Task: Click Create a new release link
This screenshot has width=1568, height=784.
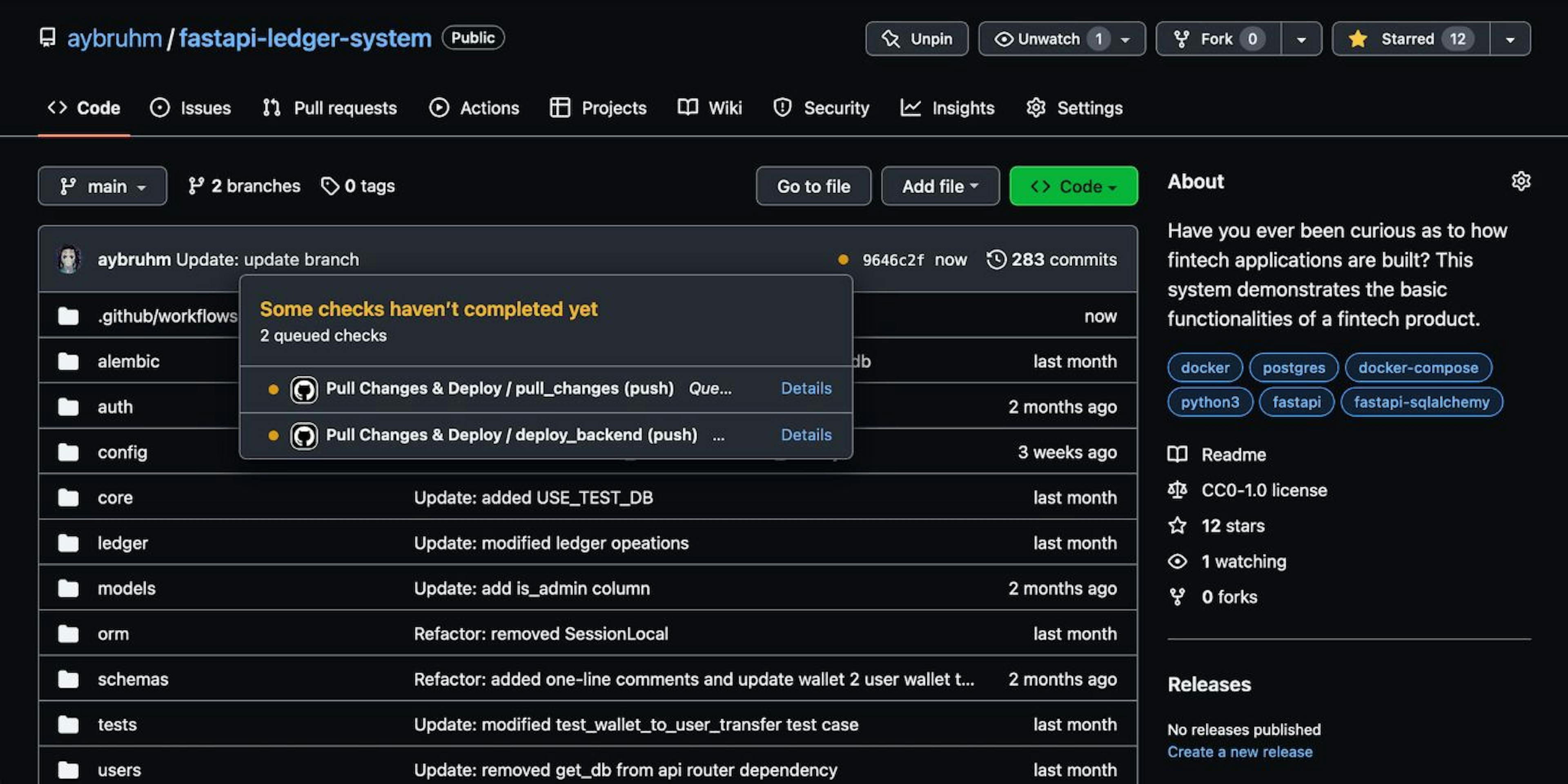Action: pos(1240,752)
